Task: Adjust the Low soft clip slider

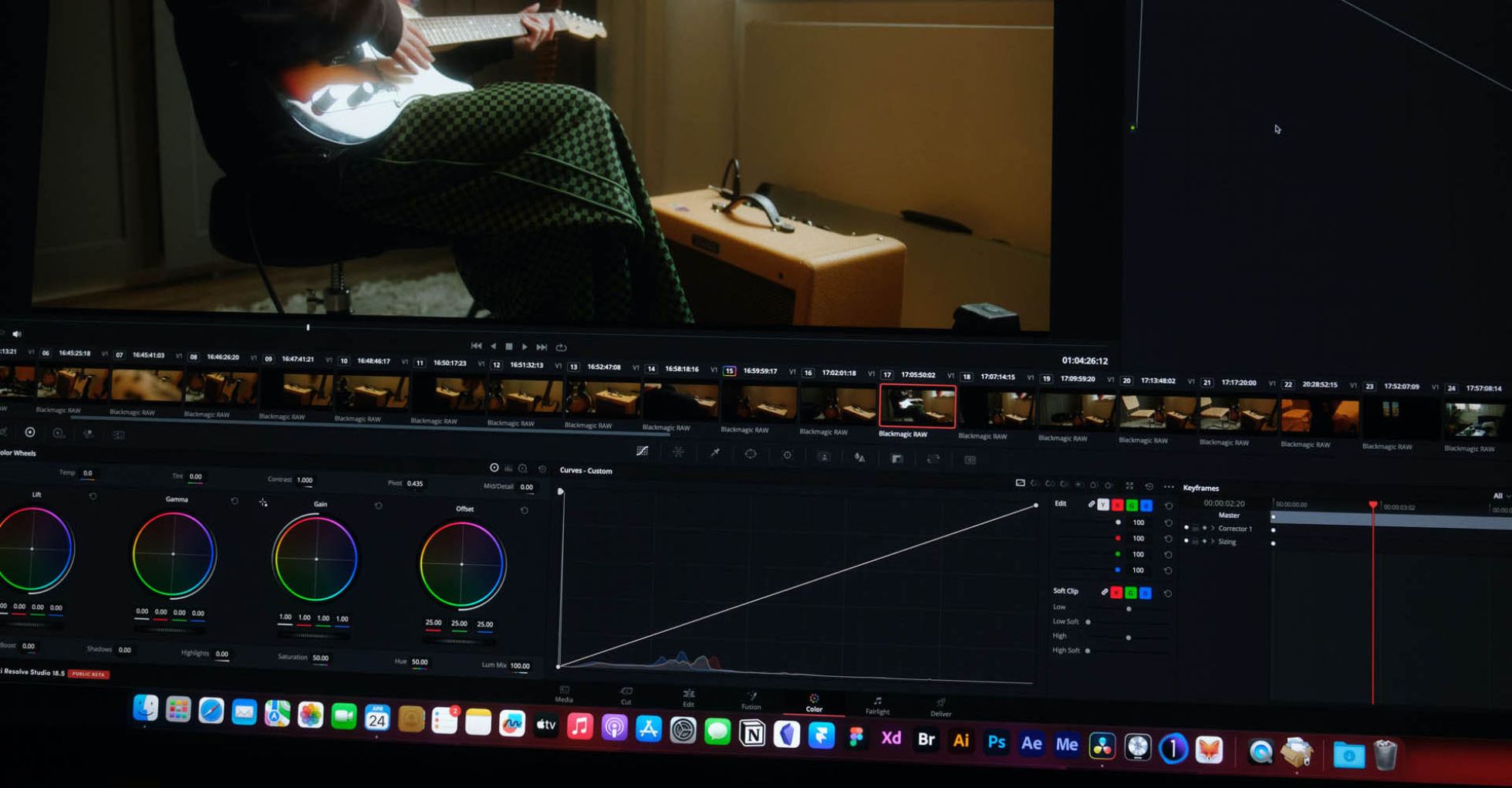Action: (1129, 609)
